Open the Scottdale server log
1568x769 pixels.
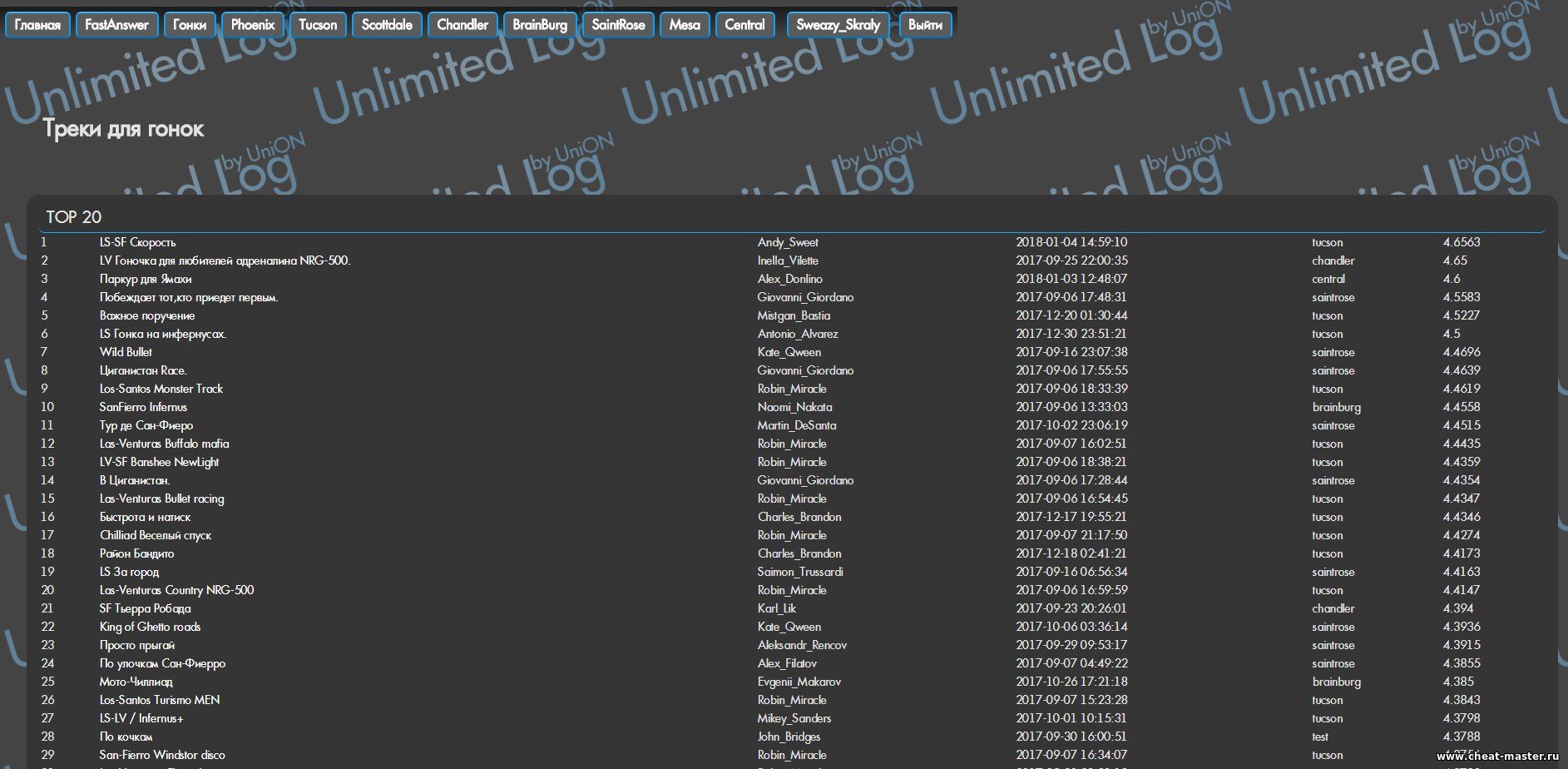tap(387, 25)
